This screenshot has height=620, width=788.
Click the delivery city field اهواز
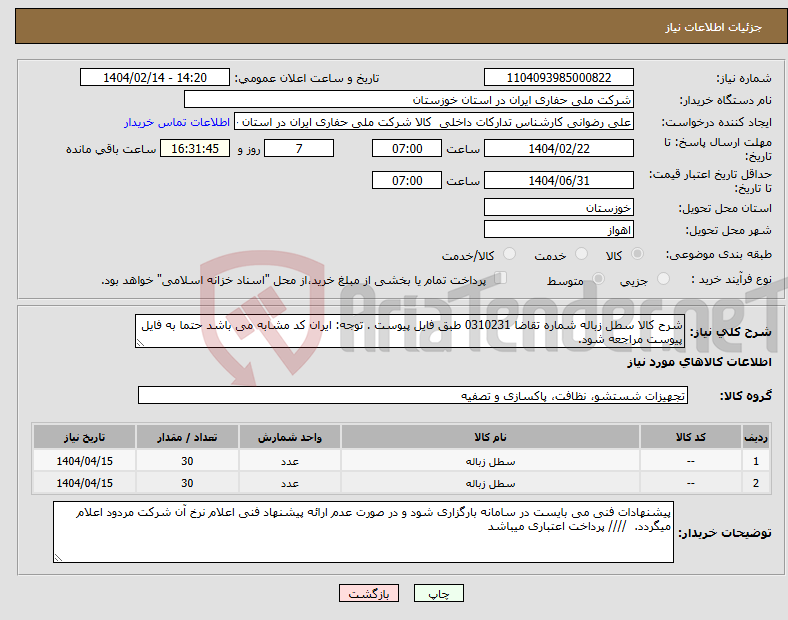point(558,229)
